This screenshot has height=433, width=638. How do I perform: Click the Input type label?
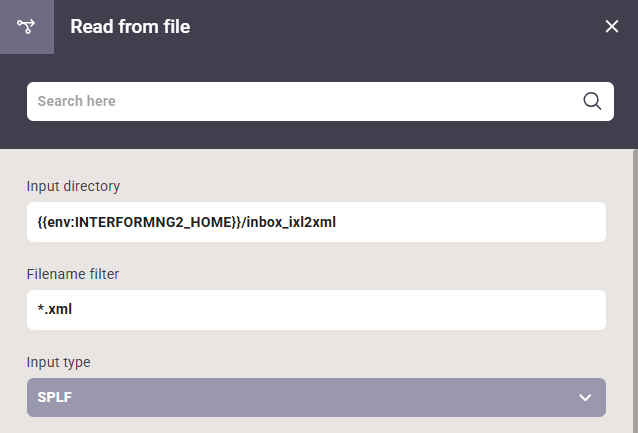59,362
